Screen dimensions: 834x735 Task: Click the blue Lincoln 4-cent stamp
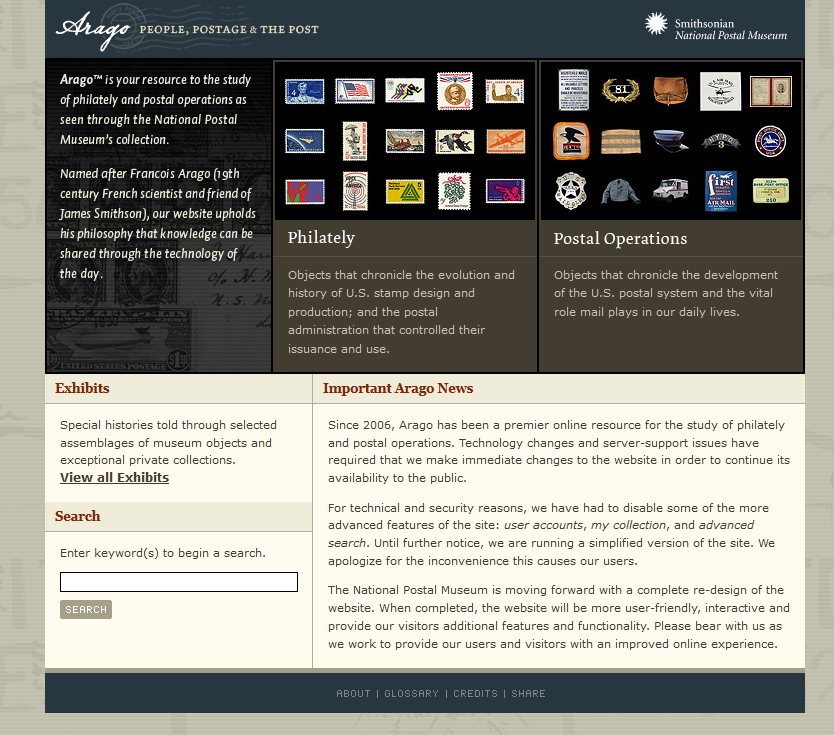tap(304, 91)
